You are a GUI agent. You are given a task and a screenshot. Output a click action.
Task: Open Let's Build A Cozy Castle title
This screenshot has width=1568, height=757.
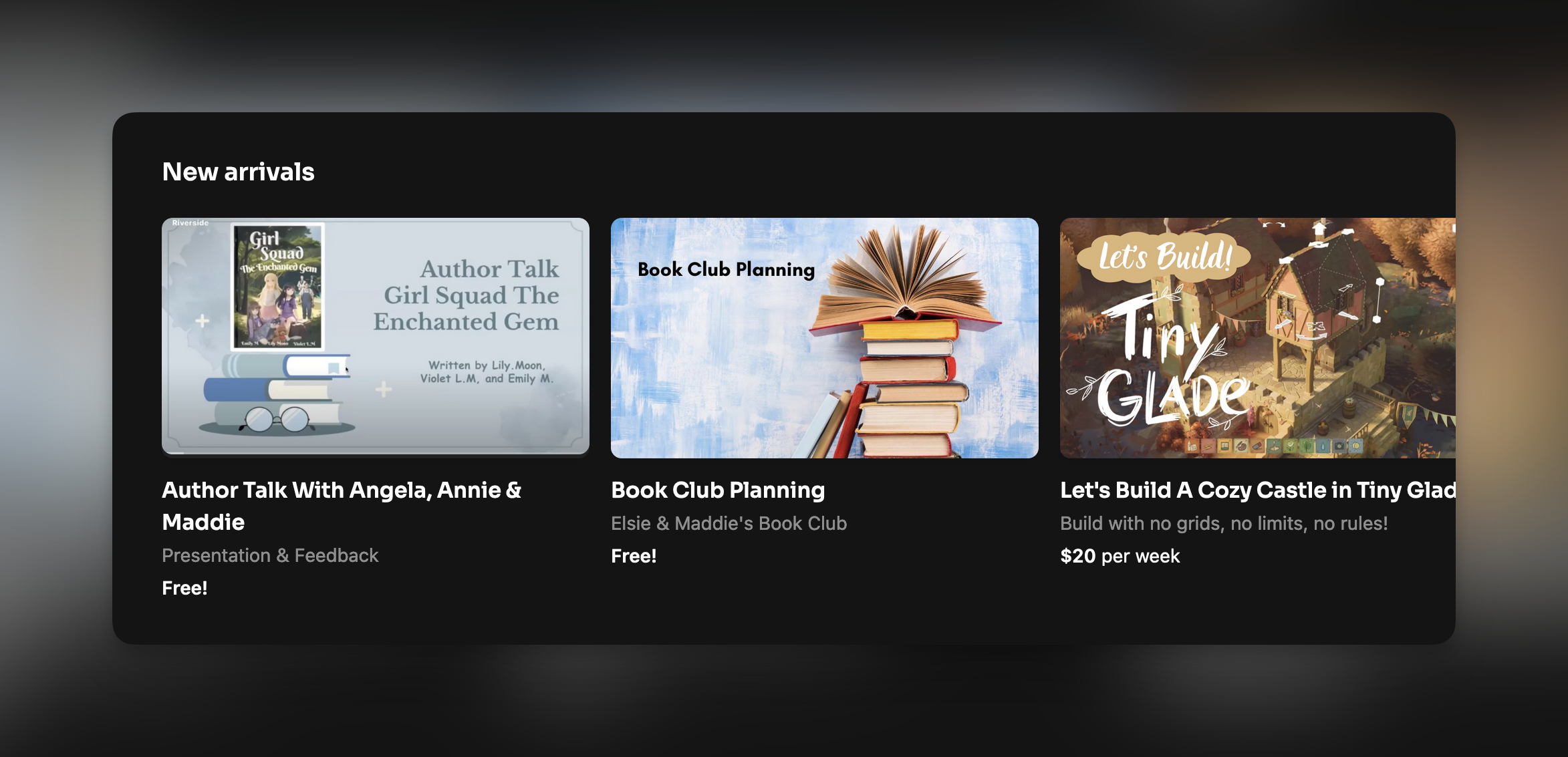point(1258,490)
